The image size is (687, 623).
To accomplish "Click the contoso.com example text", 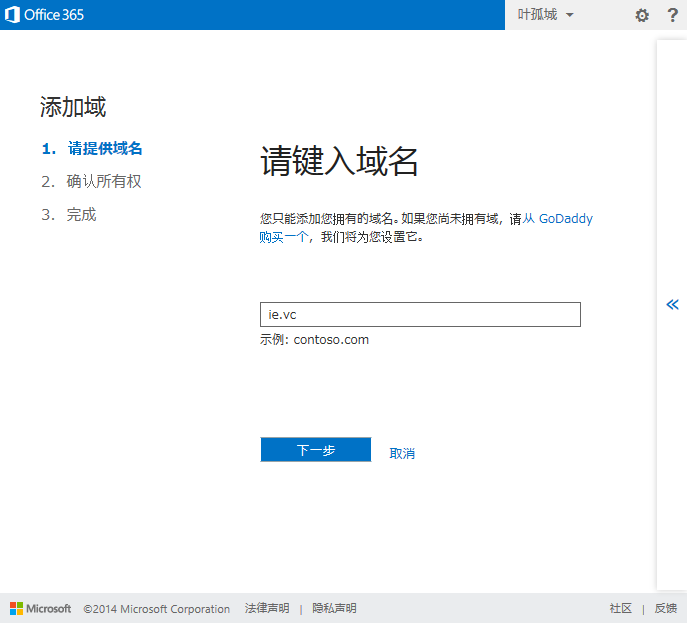I will click(331, 340).
